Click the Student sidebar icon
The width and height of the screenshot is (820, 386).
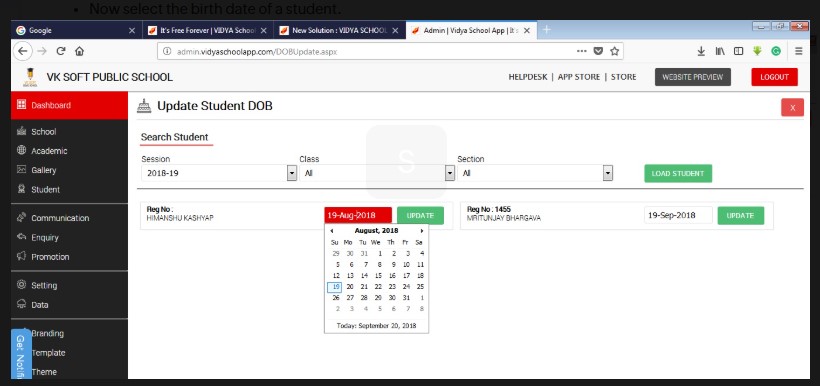[x=21, y=189]
